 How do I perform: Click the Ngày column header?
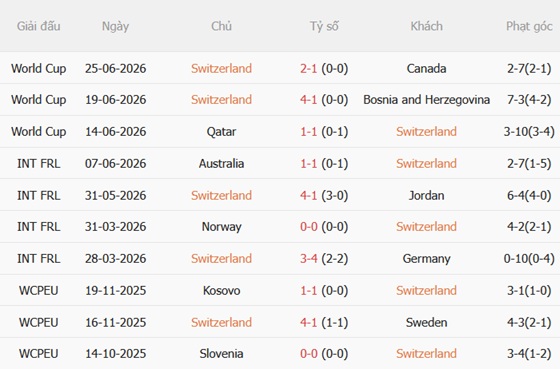coord(115,26)
